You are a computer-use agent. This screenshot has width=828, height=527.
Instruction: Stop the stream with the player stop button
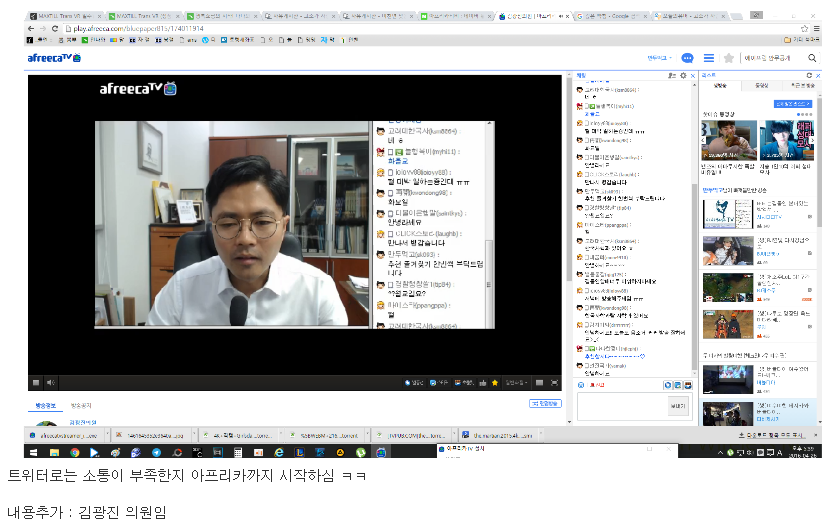point(36,382)
